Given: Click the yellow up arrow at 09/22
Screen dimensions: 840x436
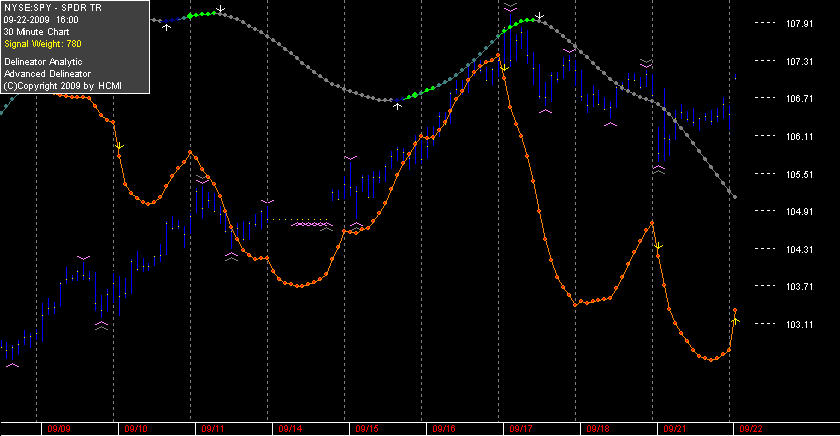Looking at the screenshot, I should tap(736, 320).
